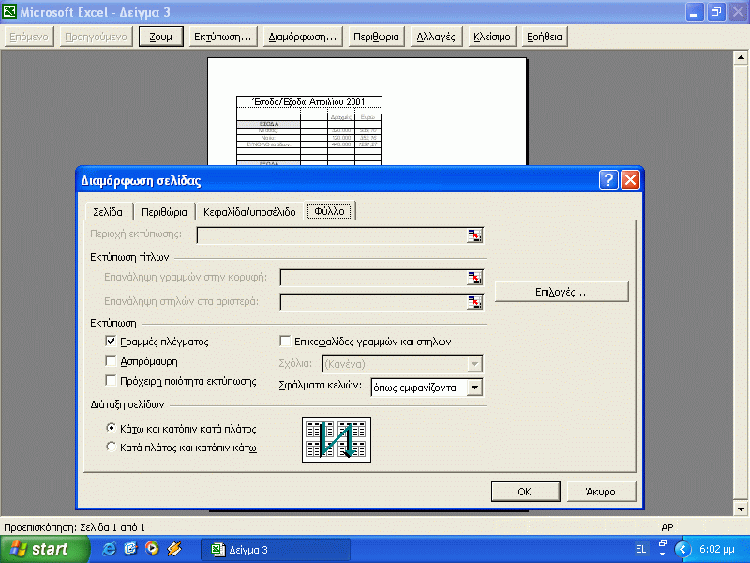Click Ζουμ button in preview toolbar
Image resolution: width=750 pixels, height=563 pixels.
coord(161,37)
